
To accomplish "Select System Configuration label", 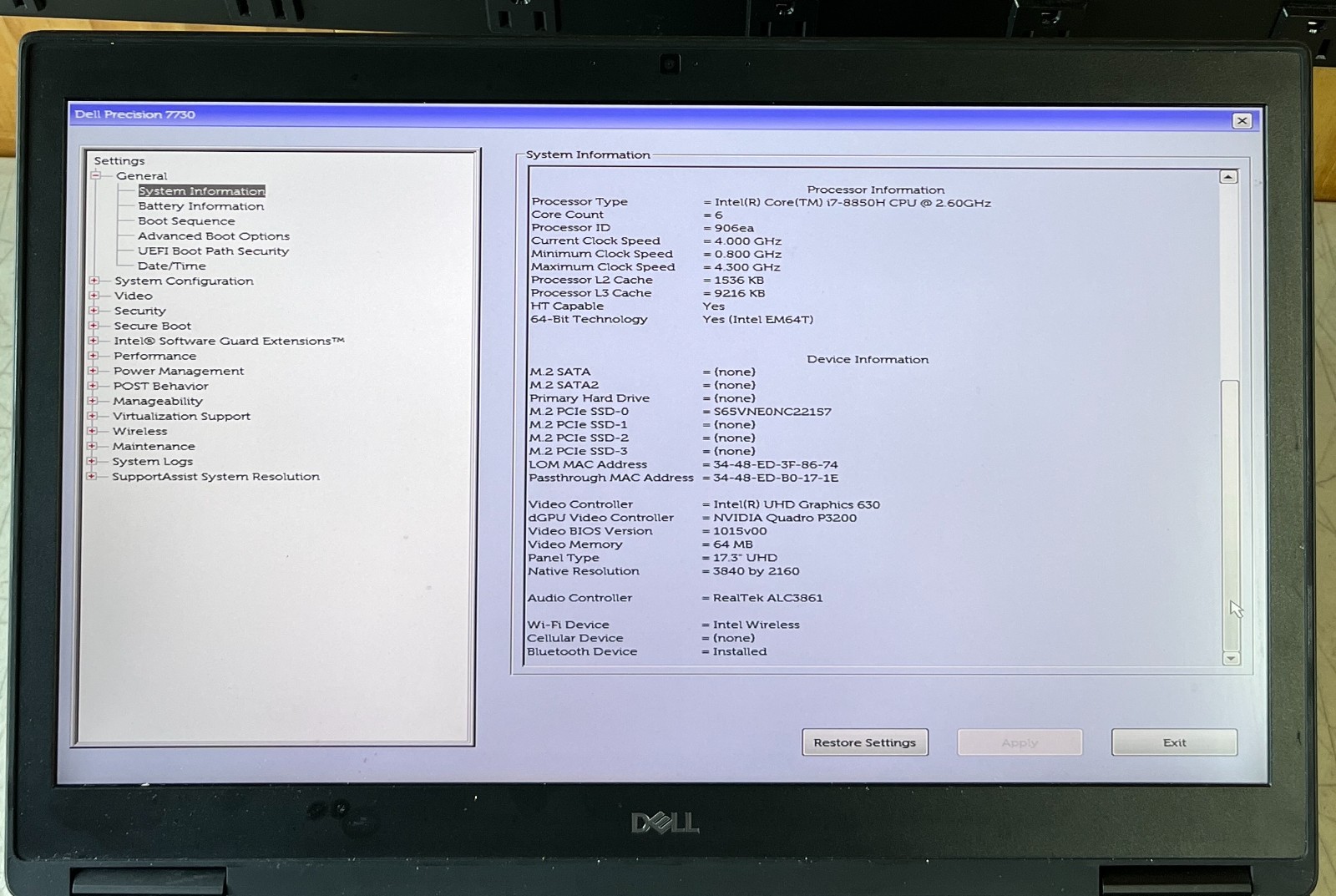I will pyautogui.click(x=184, y=281).
